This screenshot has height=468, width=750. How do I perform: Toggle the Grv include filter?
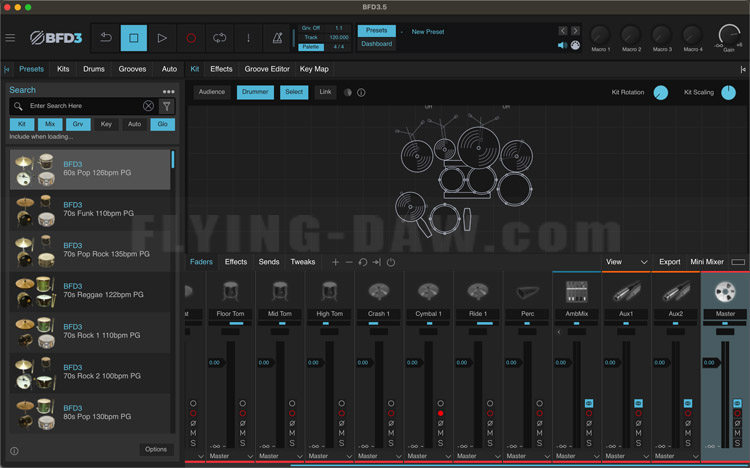(x=78, y=124)
